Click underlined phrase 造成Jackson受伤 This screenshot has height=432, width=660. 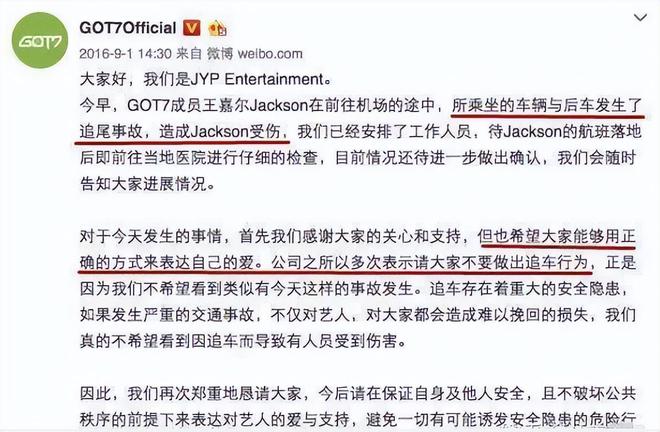(221, 132)
